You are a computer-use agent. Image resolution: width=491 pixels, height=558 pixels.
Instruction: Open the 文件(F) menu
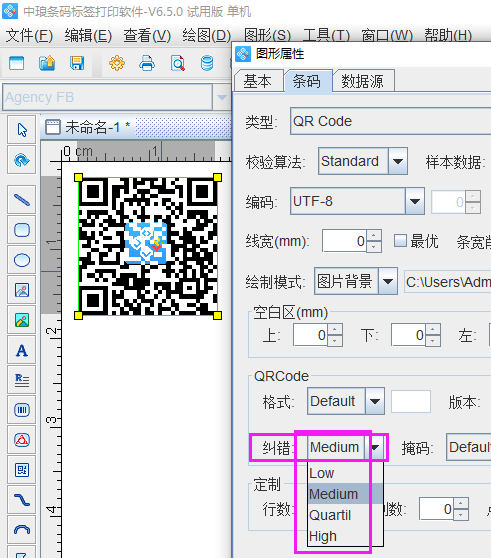click(30, 36)
